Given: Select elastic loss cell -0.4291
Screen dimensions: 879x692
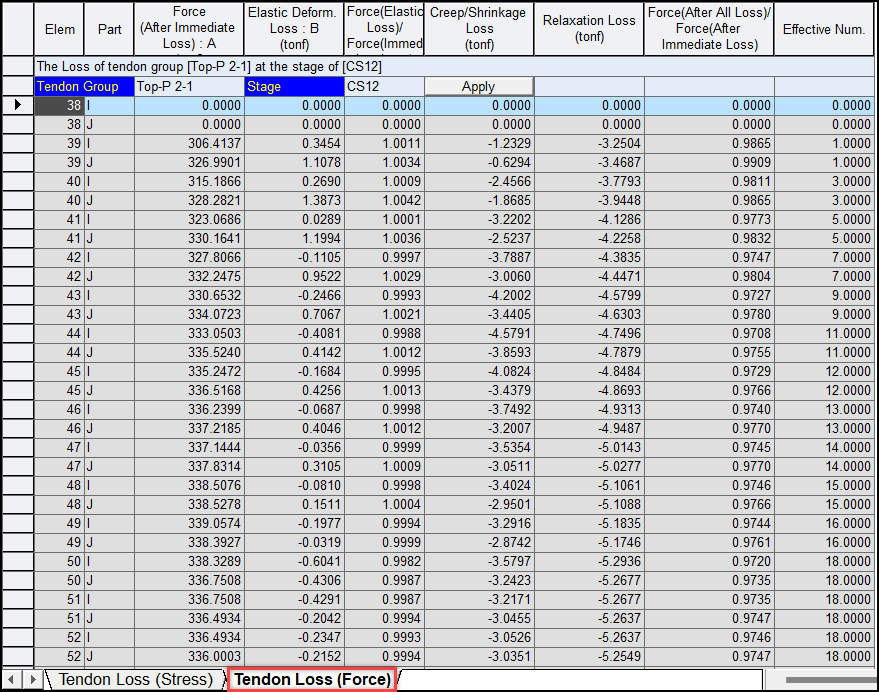Looking at the screenshot, I should 294,599.
